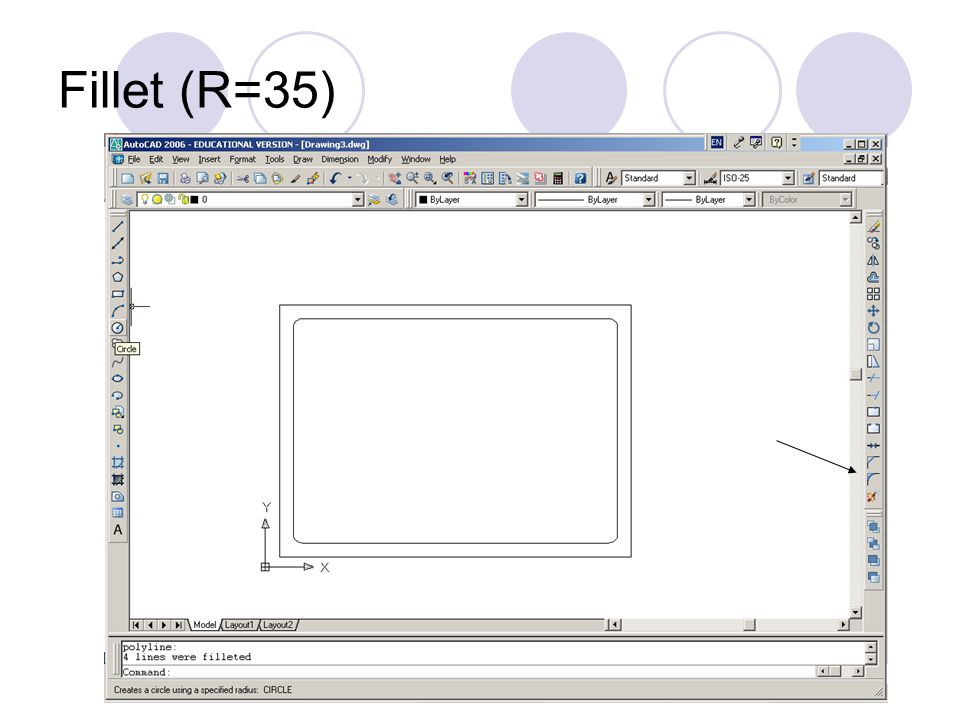Open the Draw menu
This screenshot has height=720, width=960.
303,159
